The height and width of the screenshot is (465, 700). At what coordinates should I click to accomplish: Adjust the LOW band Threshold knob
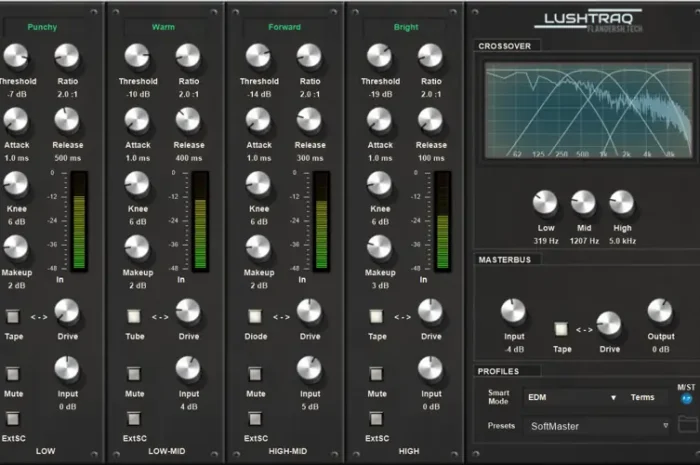(x=16, y=56)
